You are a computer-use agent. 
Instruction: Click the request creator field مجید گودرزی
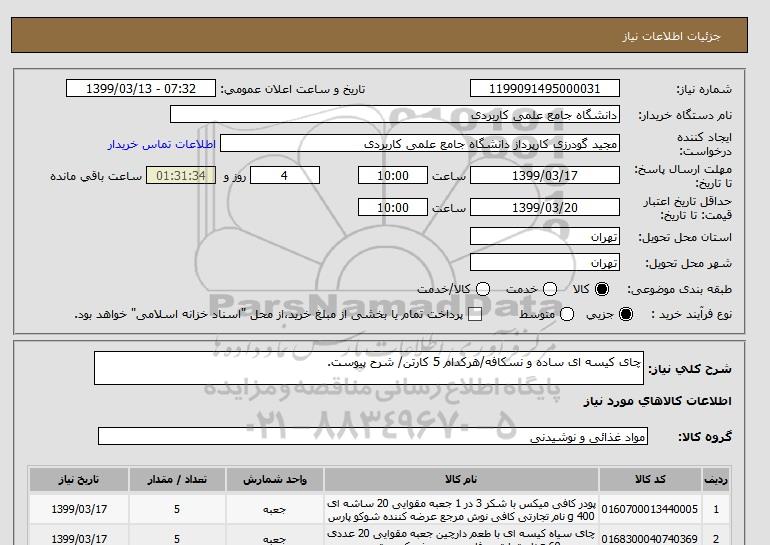tap(420, 143)
